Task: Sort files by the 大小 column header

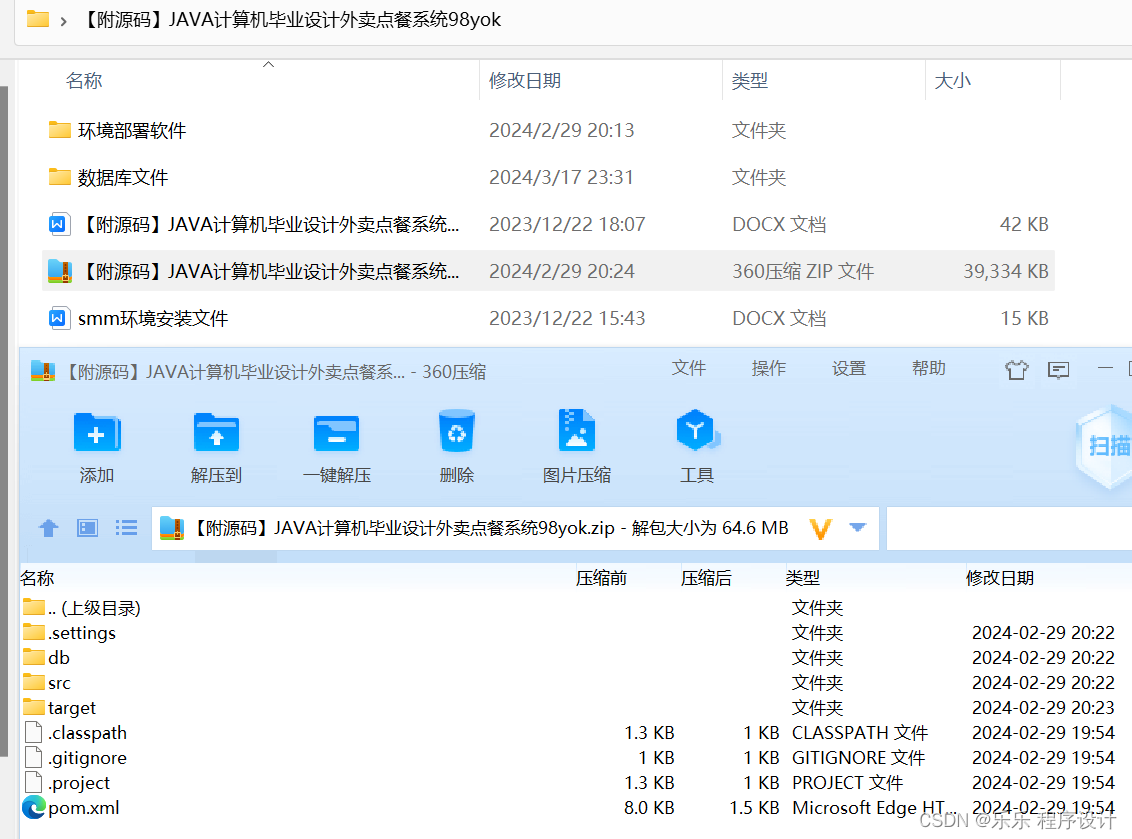Action: pos(952,80)
